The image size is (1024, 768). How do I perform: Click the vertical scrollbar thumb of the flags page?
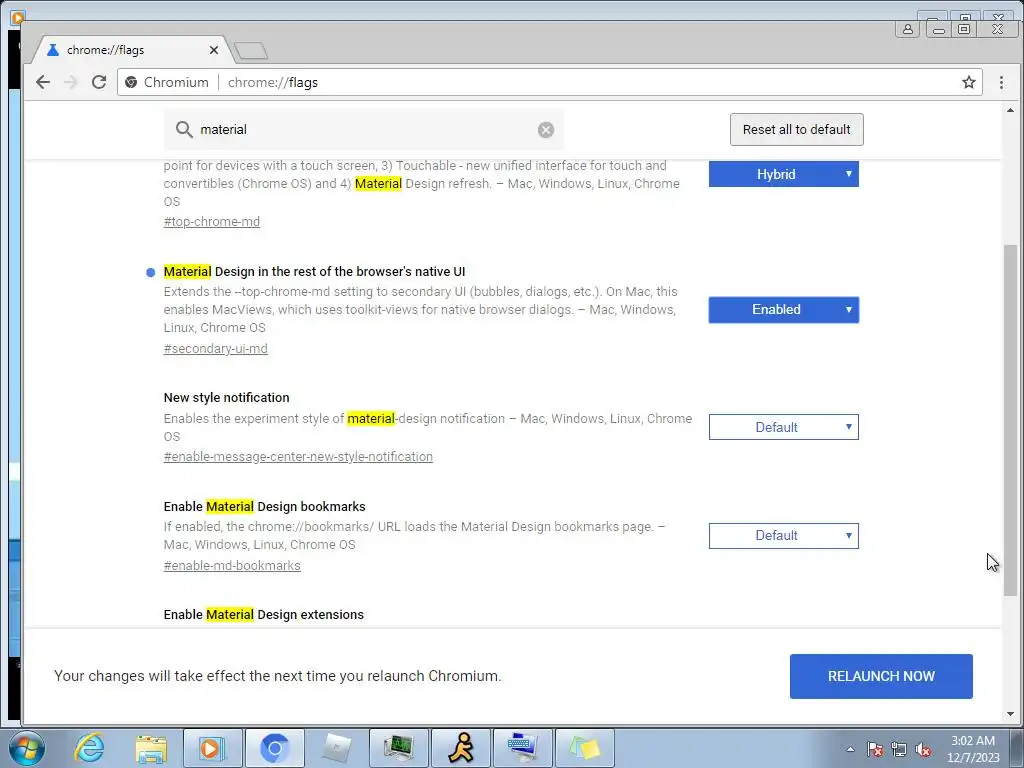tap(1010, 419)
